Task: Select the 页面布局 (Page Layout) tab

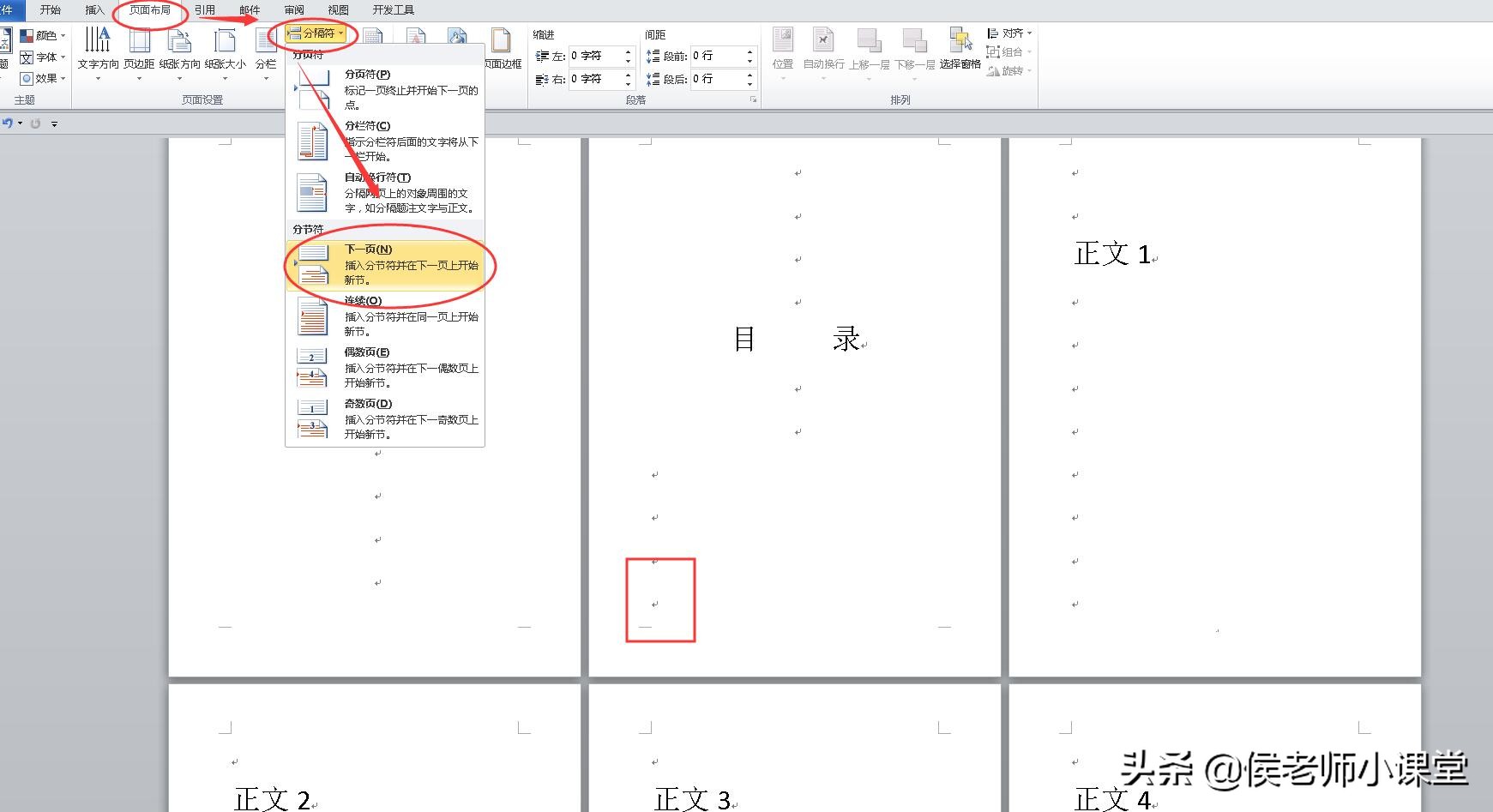Action: pos(150,10)
